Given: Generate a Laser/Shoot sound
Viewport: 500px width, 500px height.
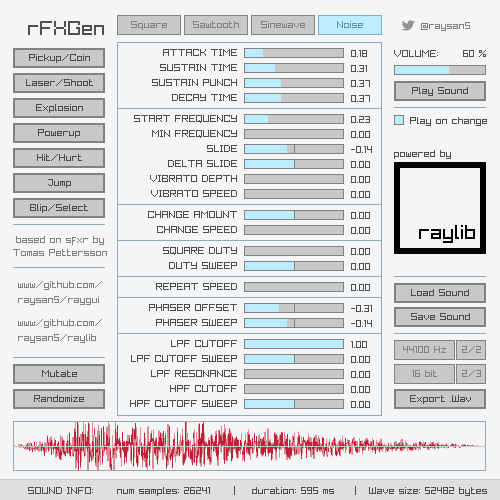Looking at the screenshot, I should pyautogui.click(x=59, y=83).
